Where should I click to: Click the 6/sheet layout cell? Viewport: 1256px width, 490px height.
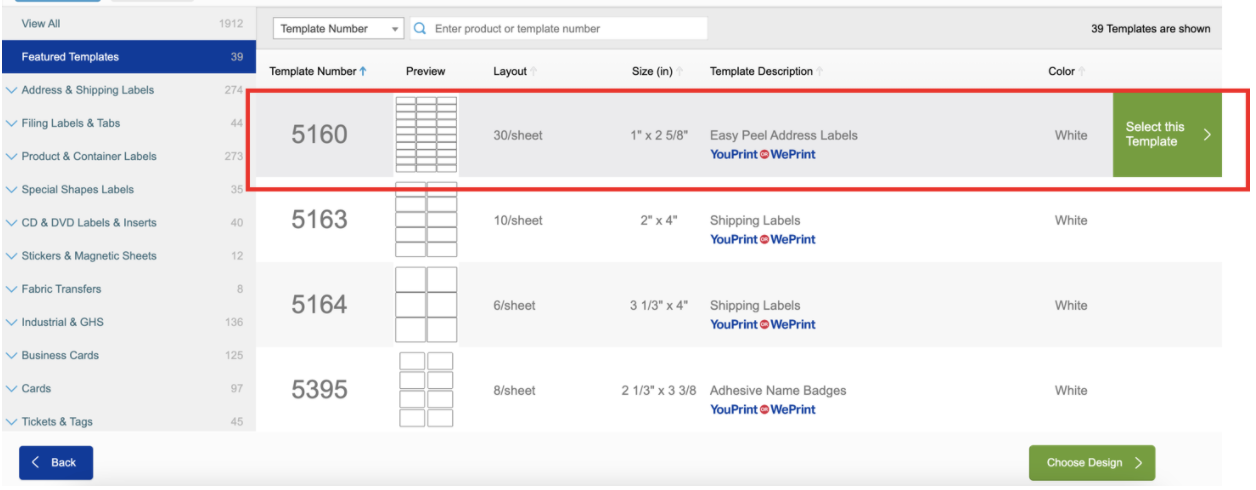coord(514,305)
